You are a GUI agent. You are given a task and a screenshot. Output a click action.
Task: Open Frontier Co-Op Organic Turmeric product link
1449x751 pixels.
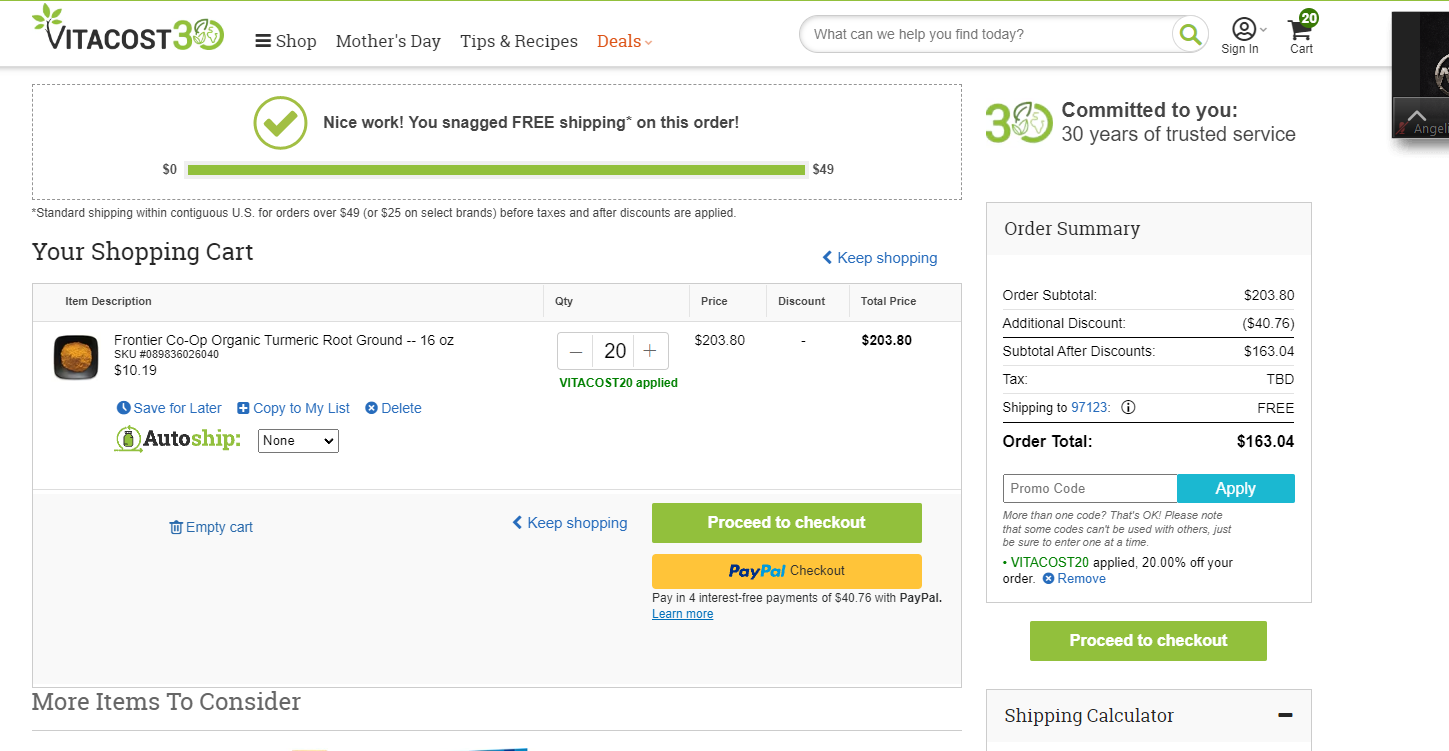click(x=284, y=340)
